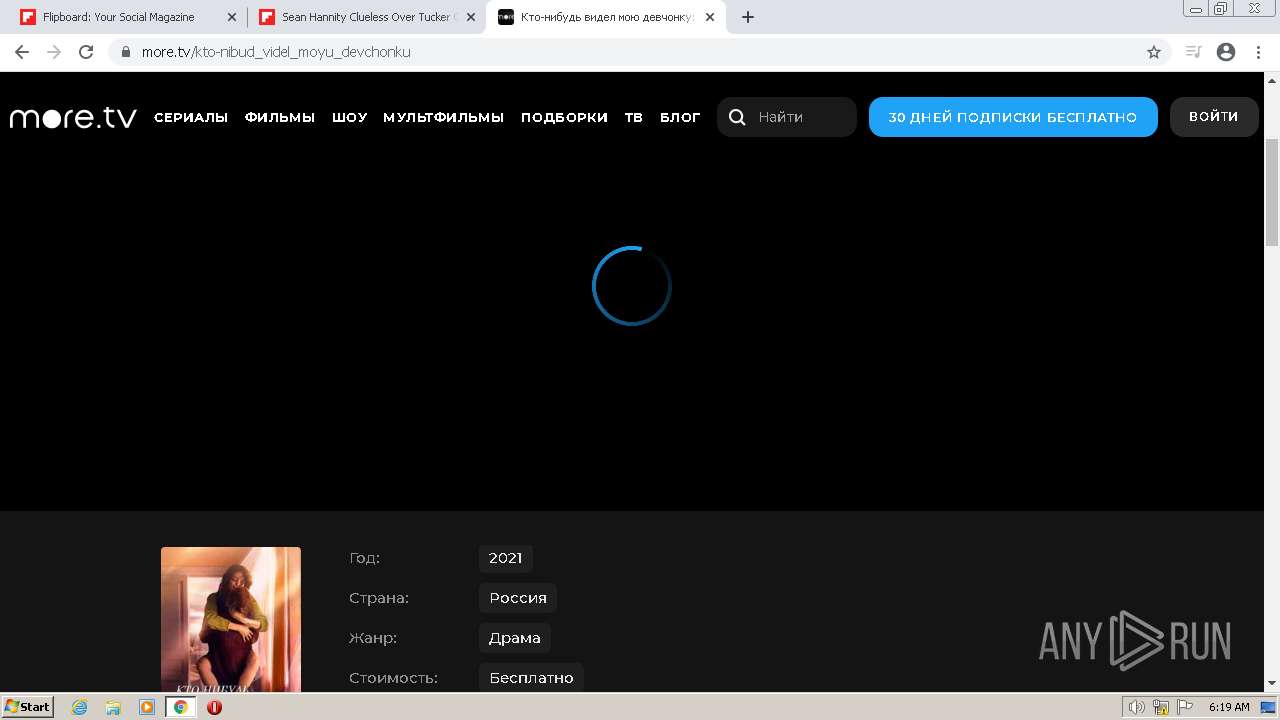Image resolution: width=1280 pixels, height=720 pixels.
Task: Click the Action Center flag icon
Action: pos(1184,707)
